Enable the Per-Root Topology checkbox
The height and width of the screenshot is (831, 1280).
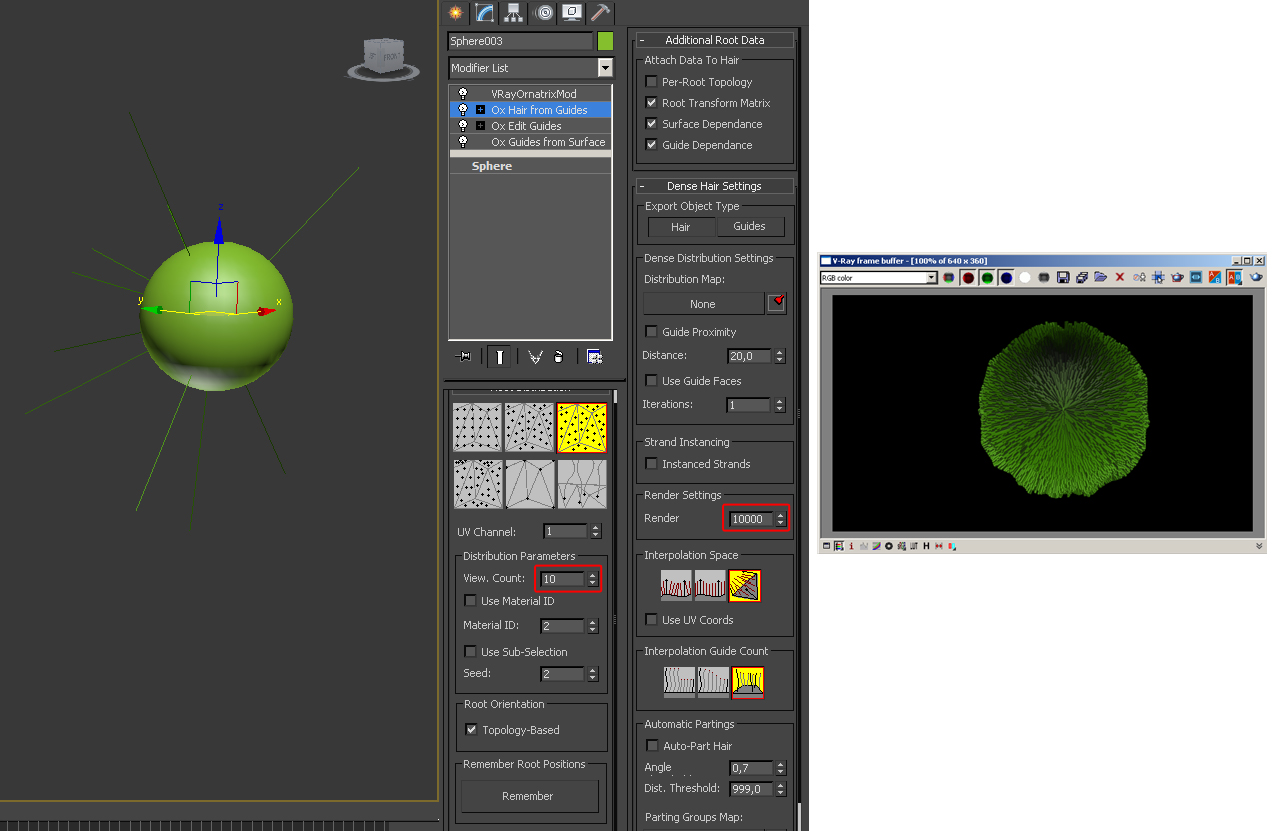pyautogui.click(x=652, y=82)
